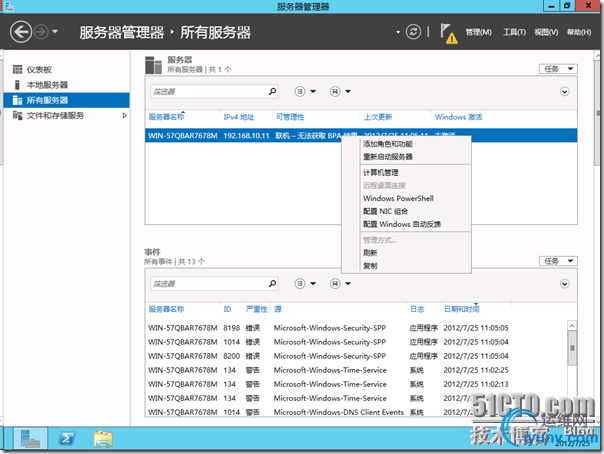This screenshot has width=604, height=454.
Task: Click the servers filter search magnifier
Action: [272, 92]
